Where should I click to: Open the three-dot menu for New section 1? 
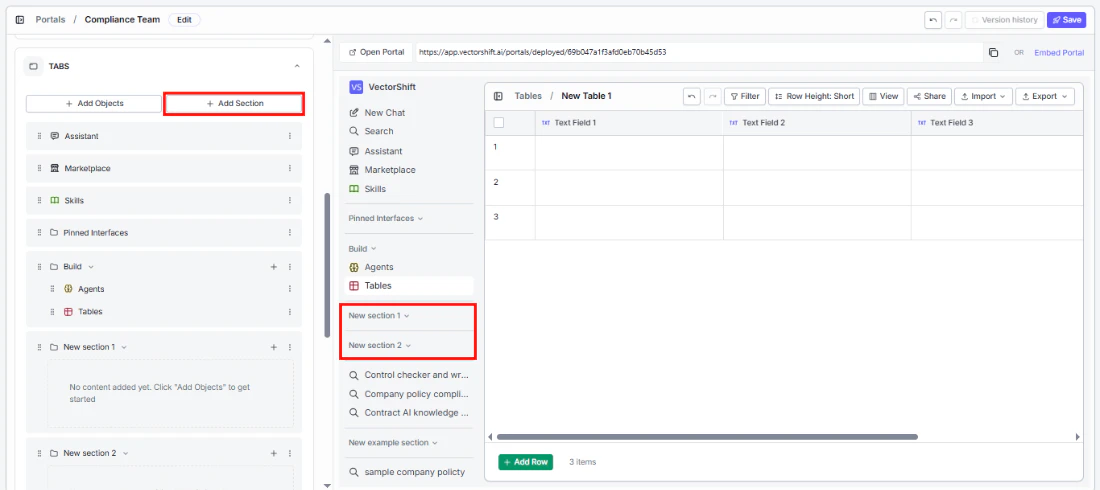[290, 347]
